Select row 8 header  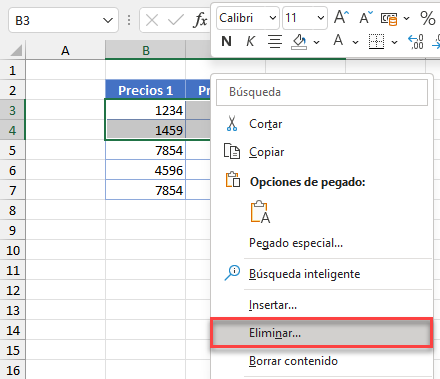click(13, 210)
